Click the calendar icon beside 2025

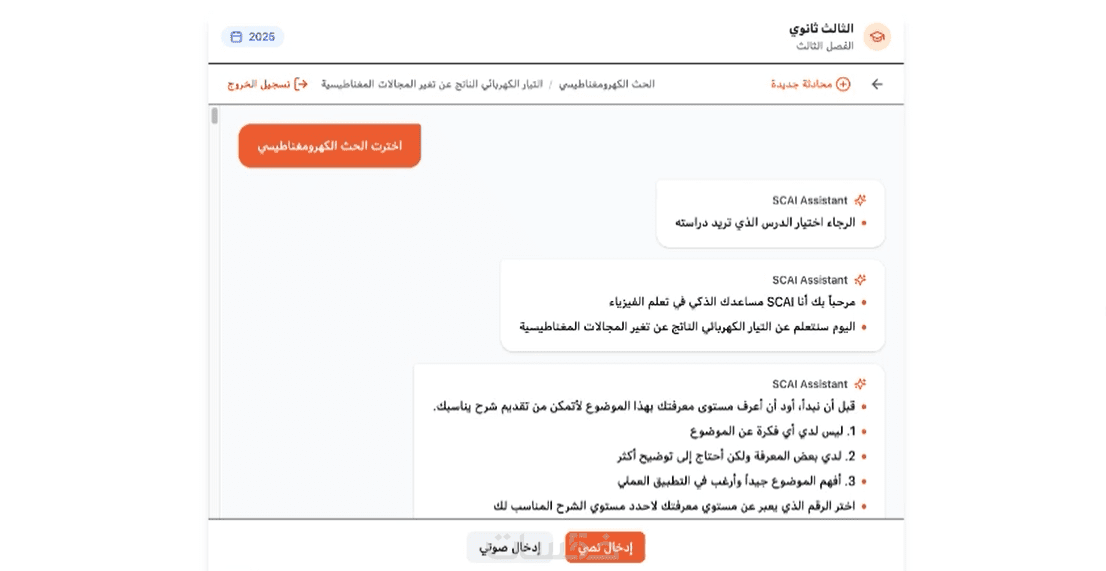click(237, 37)
